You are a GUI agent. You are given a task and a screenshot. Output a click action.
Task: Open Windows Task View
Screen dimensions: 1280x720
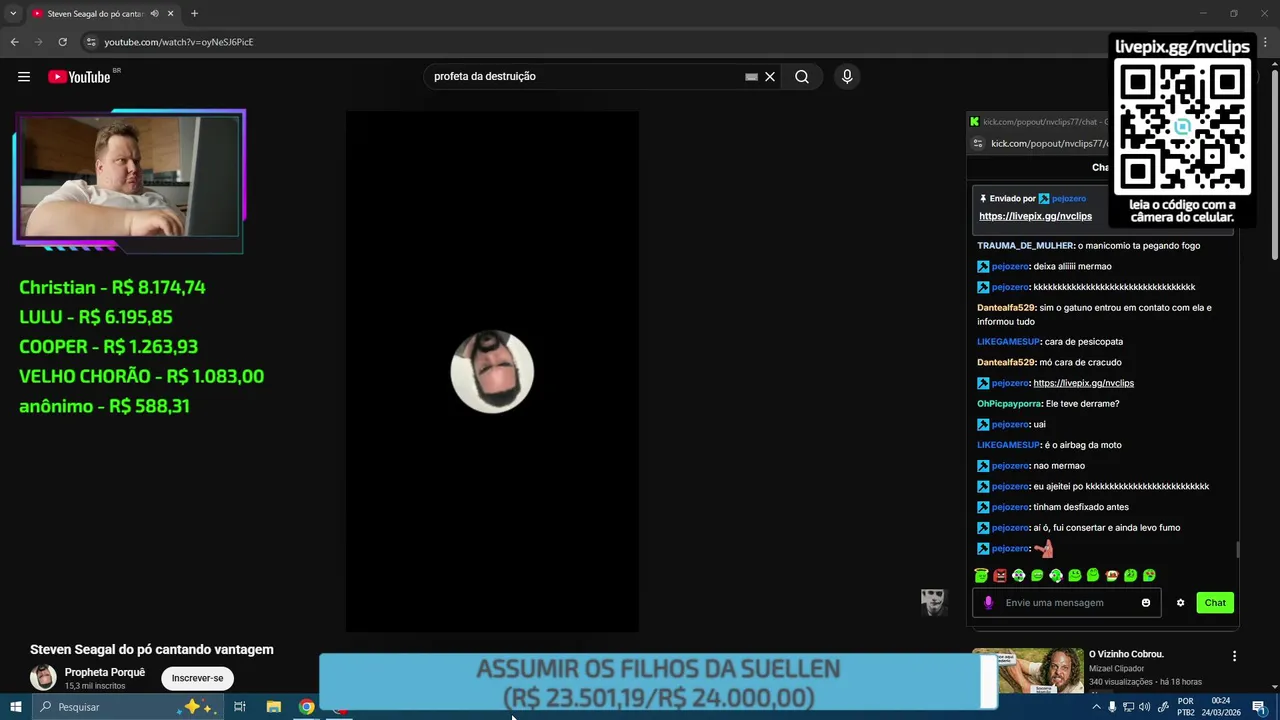point(240,707)
